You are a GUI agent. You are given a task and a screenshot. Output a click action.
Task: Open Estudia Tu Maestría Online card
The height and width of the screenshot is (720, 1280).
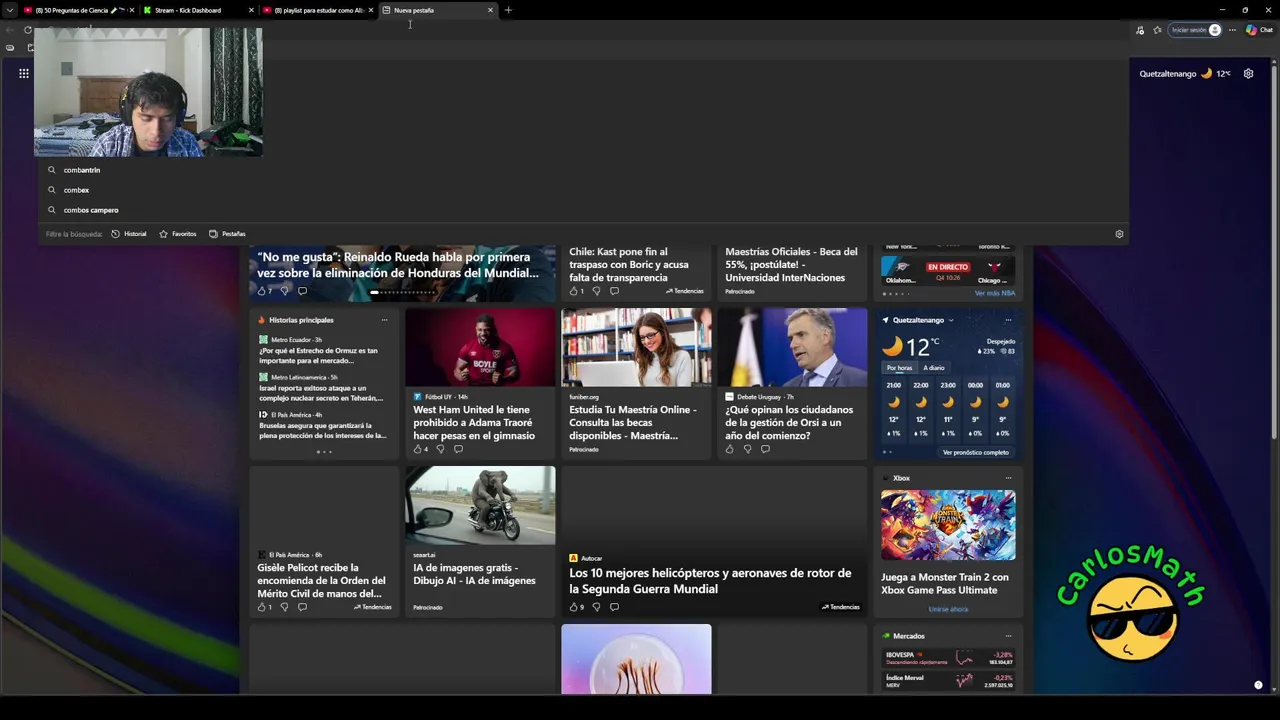pos(633,422)
